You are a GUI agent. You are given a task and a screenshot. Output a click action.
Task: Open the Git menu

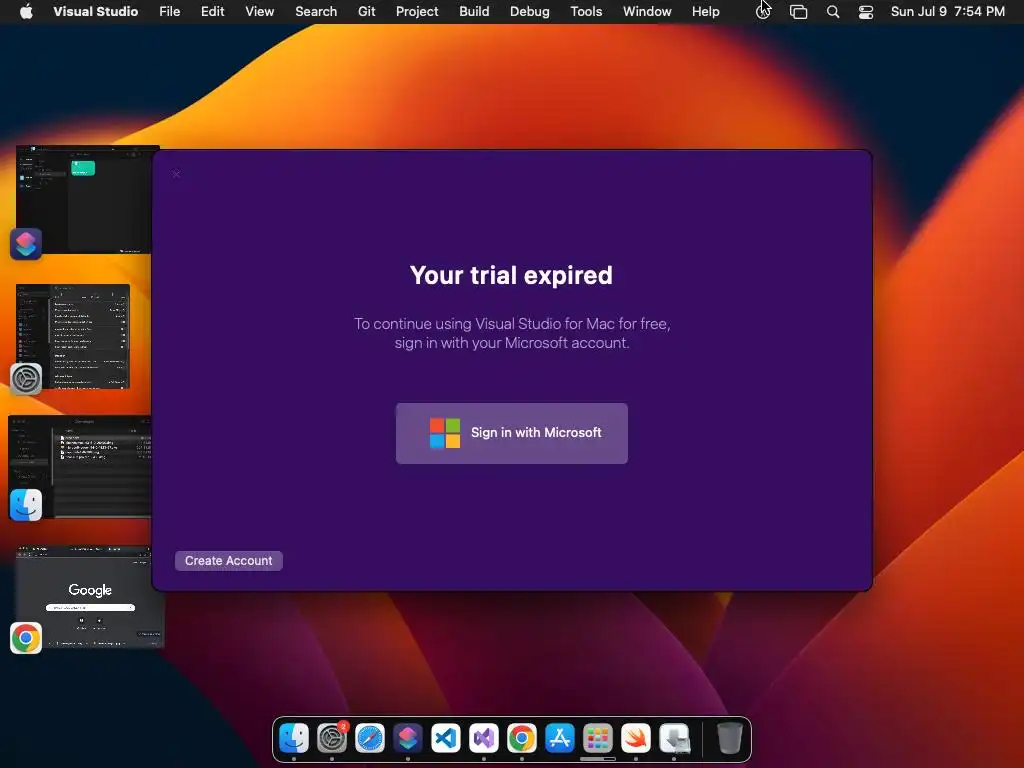[x=366, y=11]
